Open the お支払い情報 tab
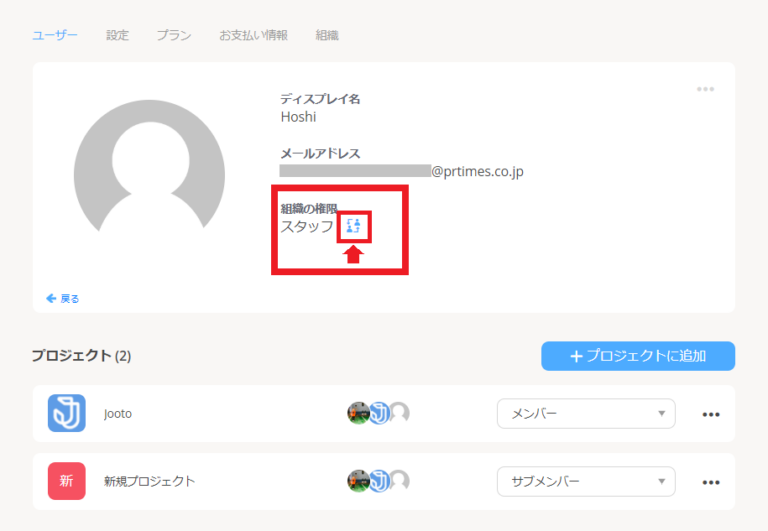The width and height of the screenshot is (768, 531). [254, 35]
